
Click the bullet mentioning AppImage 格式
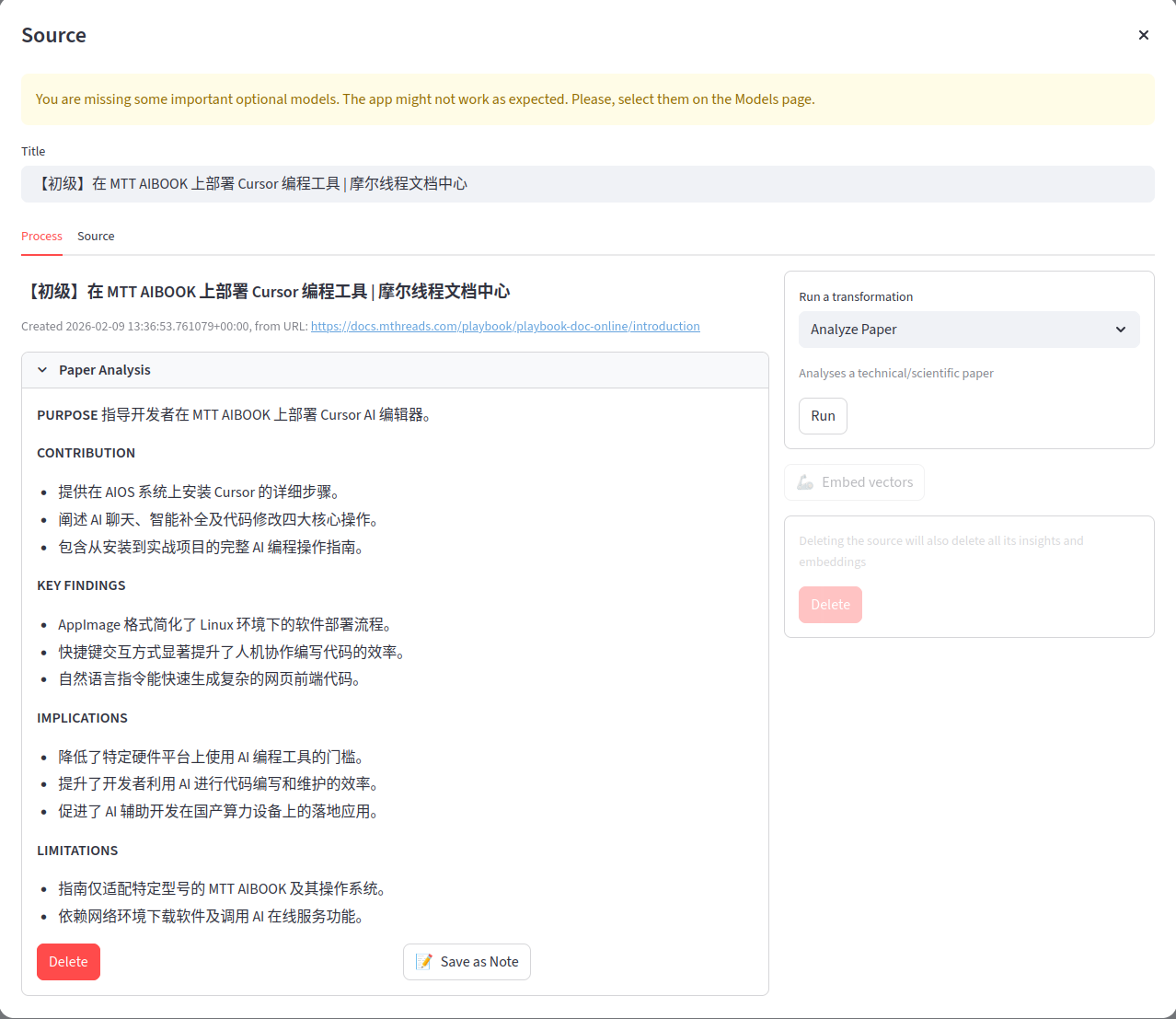click(227, 625)
